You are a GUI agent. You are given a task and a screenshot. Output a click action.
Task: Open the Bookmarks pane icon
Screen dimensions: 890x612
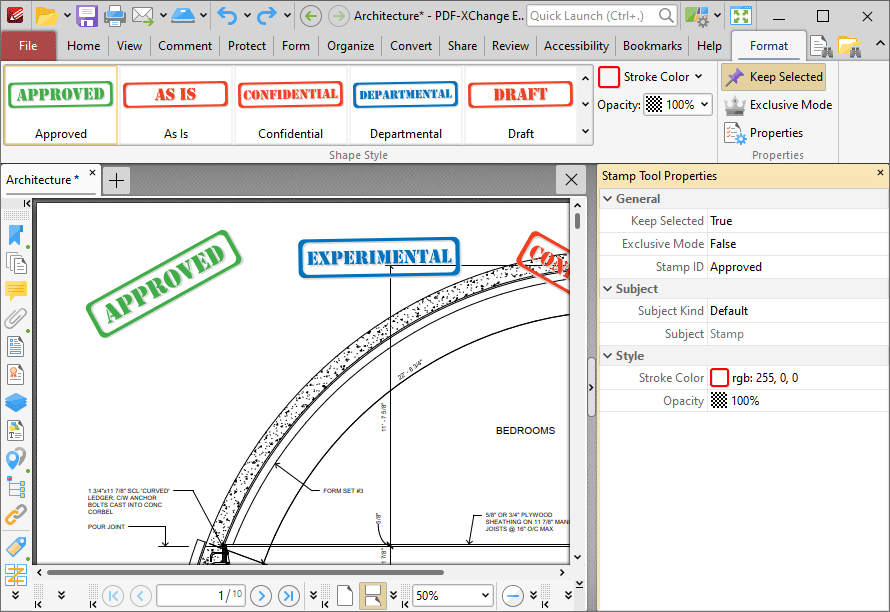pyautogui.click(x=16, y=235)
